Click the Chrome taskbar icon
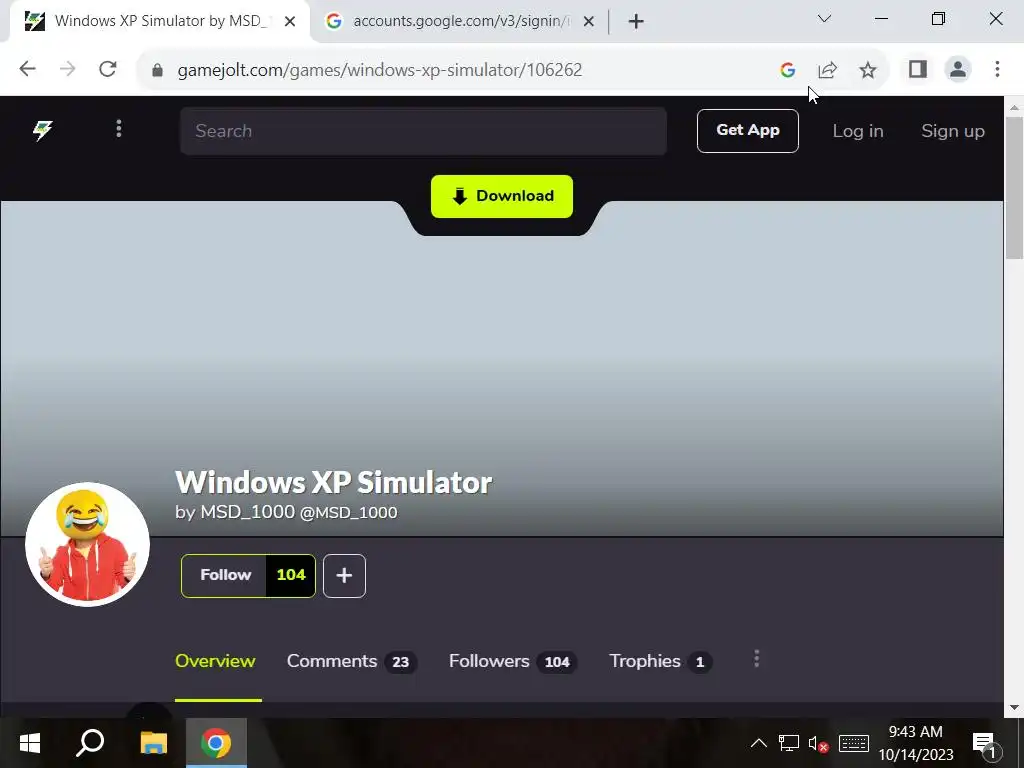 click(x=216, y=743)
